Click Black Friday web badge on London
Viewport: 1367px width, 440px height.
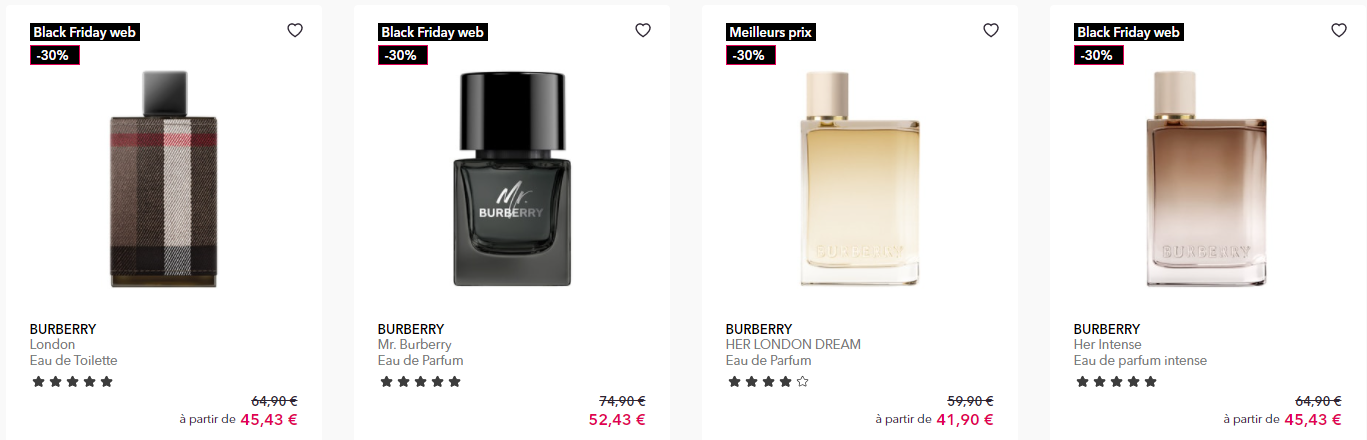84,32
